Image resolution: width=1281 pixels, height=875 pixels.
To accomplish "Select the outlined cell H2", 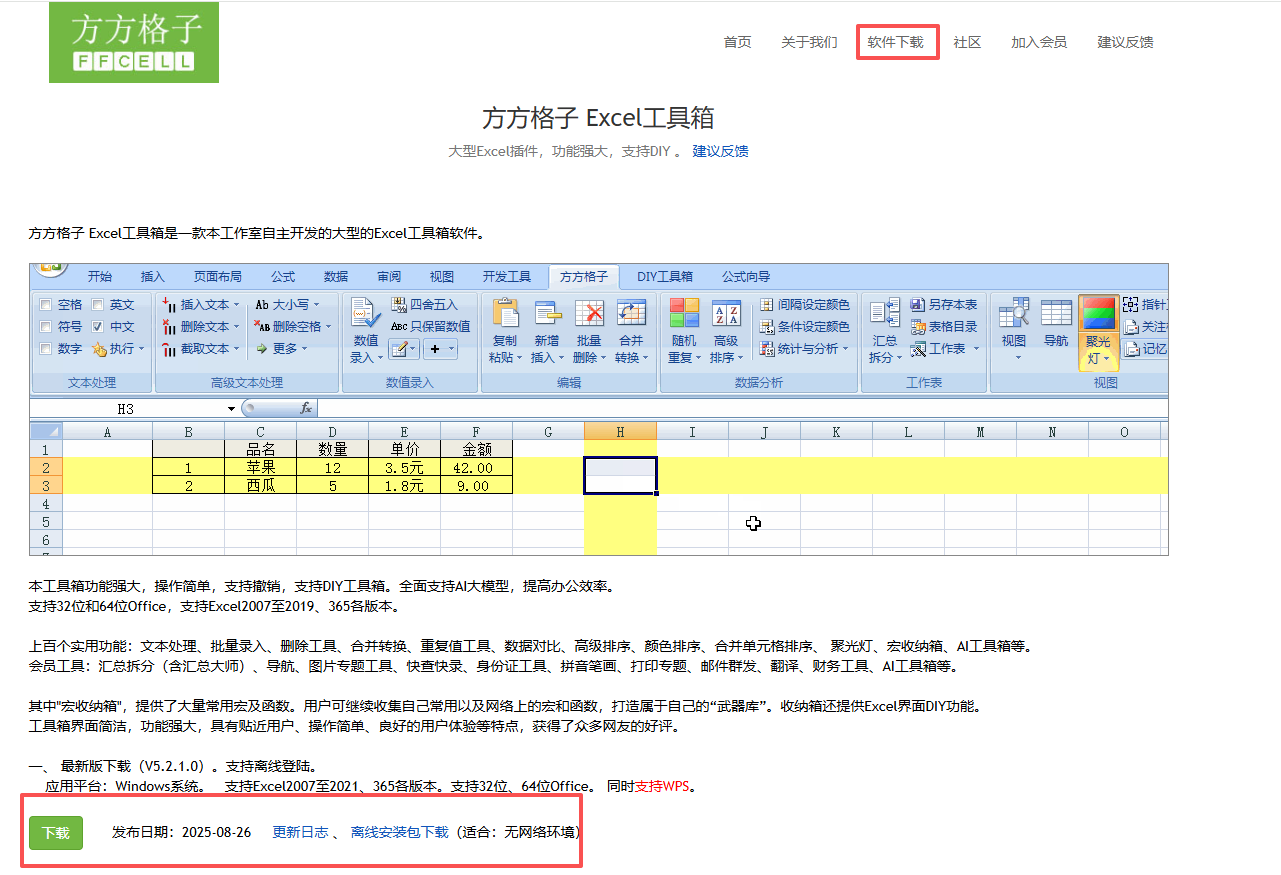I will pyautogui.click(x=620, y=467).
